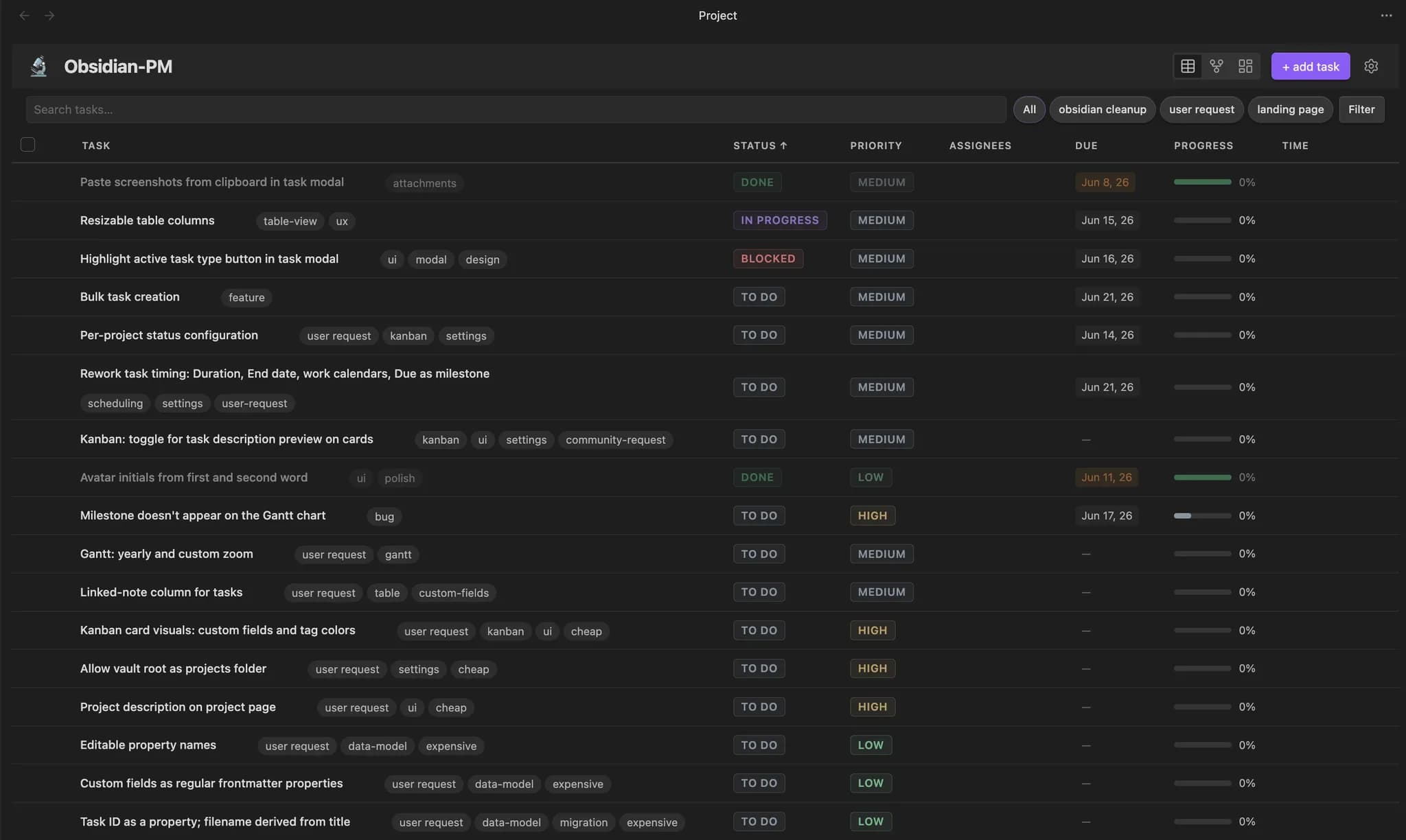Sort by the TASK column header

coord(95,145)
